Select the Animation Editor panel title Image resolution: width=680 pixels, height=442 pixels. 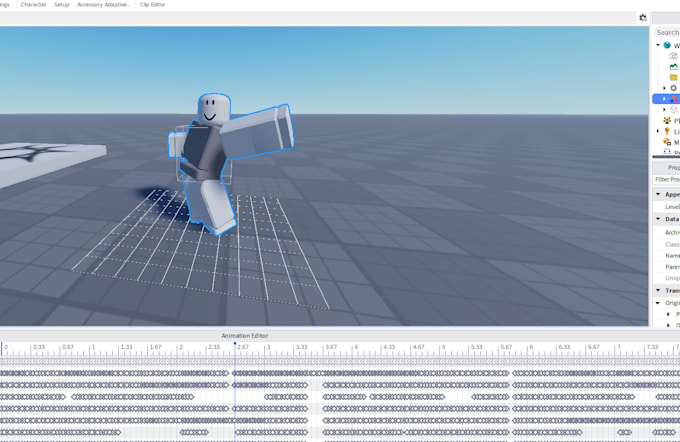tap(245, 336)
